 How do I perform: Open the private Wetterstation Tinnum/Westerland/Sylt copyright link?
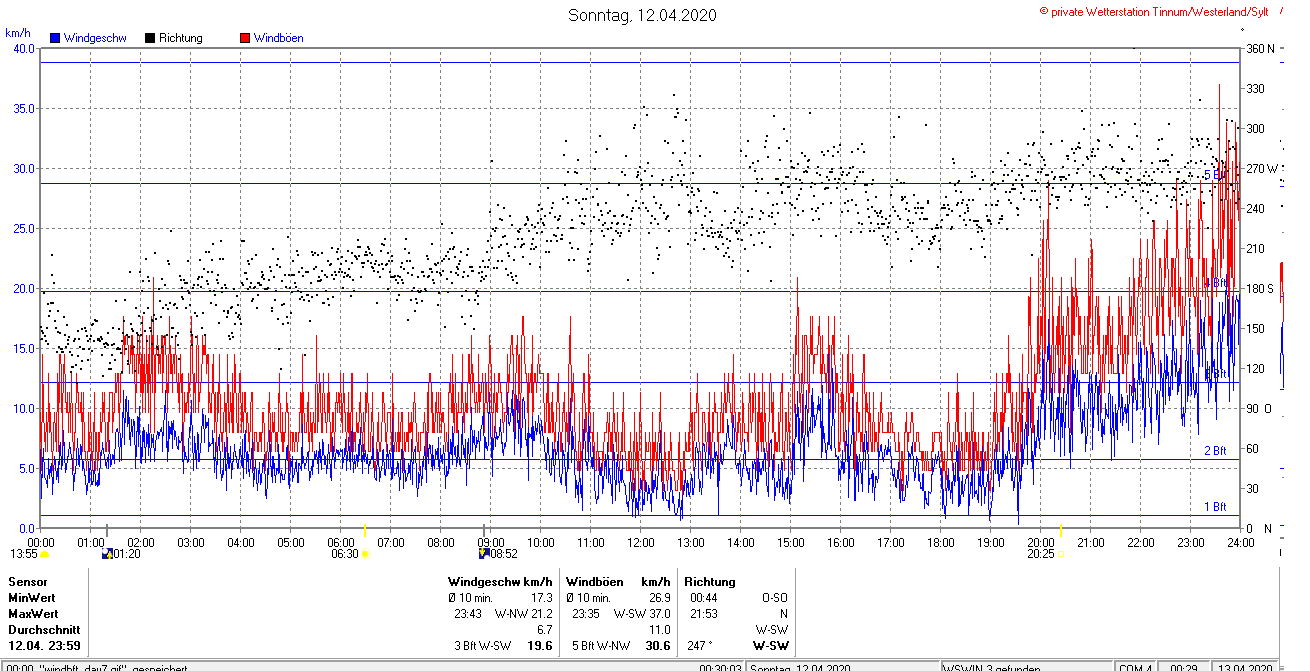(x=1154, y=11)
